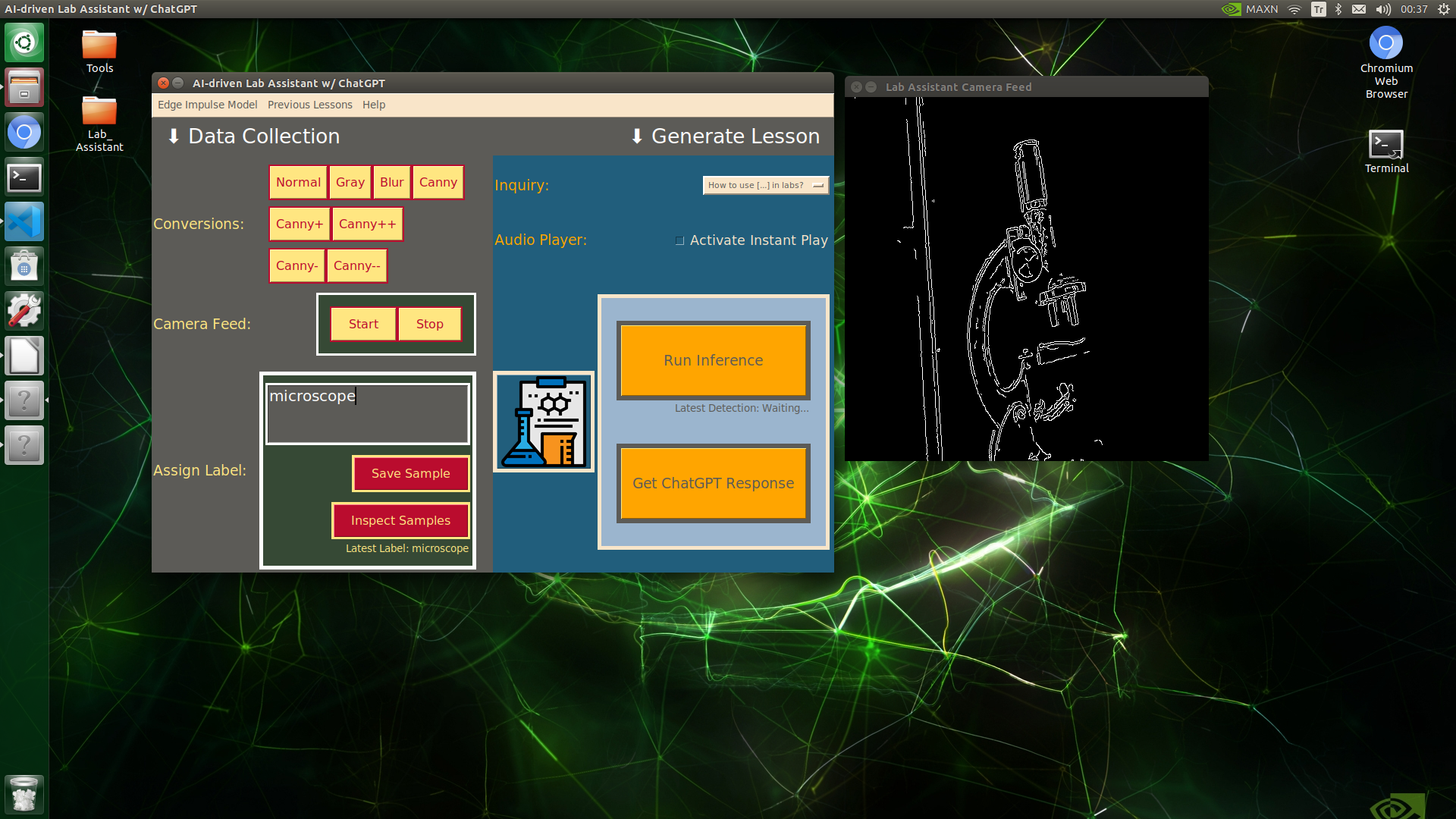Click Get ChatGPT Response button
The height and width of the screenshot is (819, 1456).
pyautogui.click(x=712, y=483)
